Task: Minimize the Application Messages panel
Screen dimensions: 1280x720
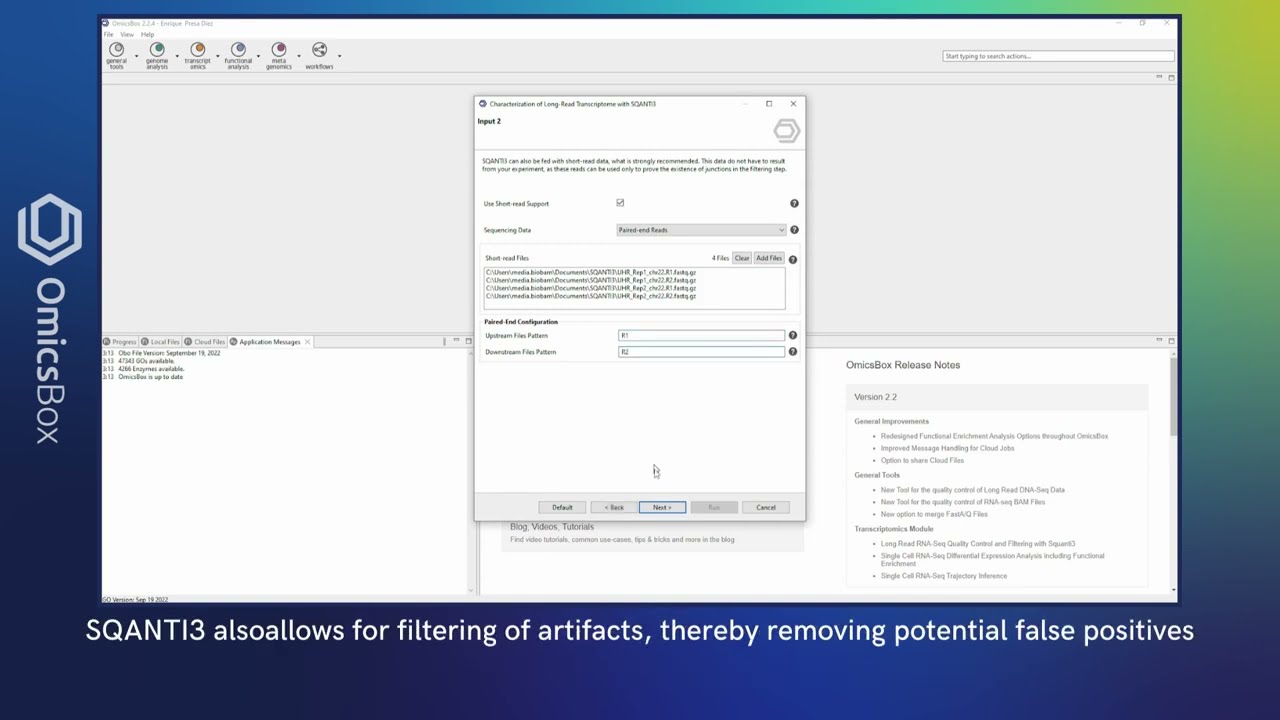Action: click(x=456, y=341)
